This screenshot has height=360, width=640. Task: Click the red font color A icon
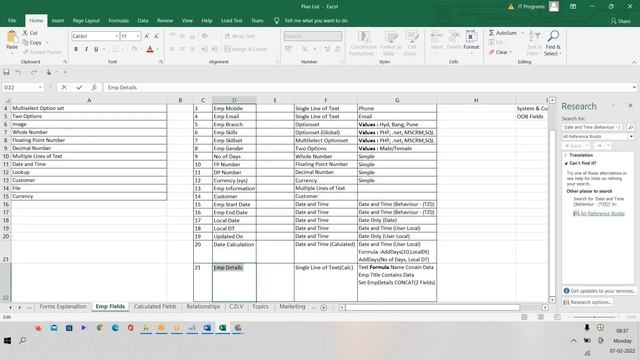[x=150, y=49]
